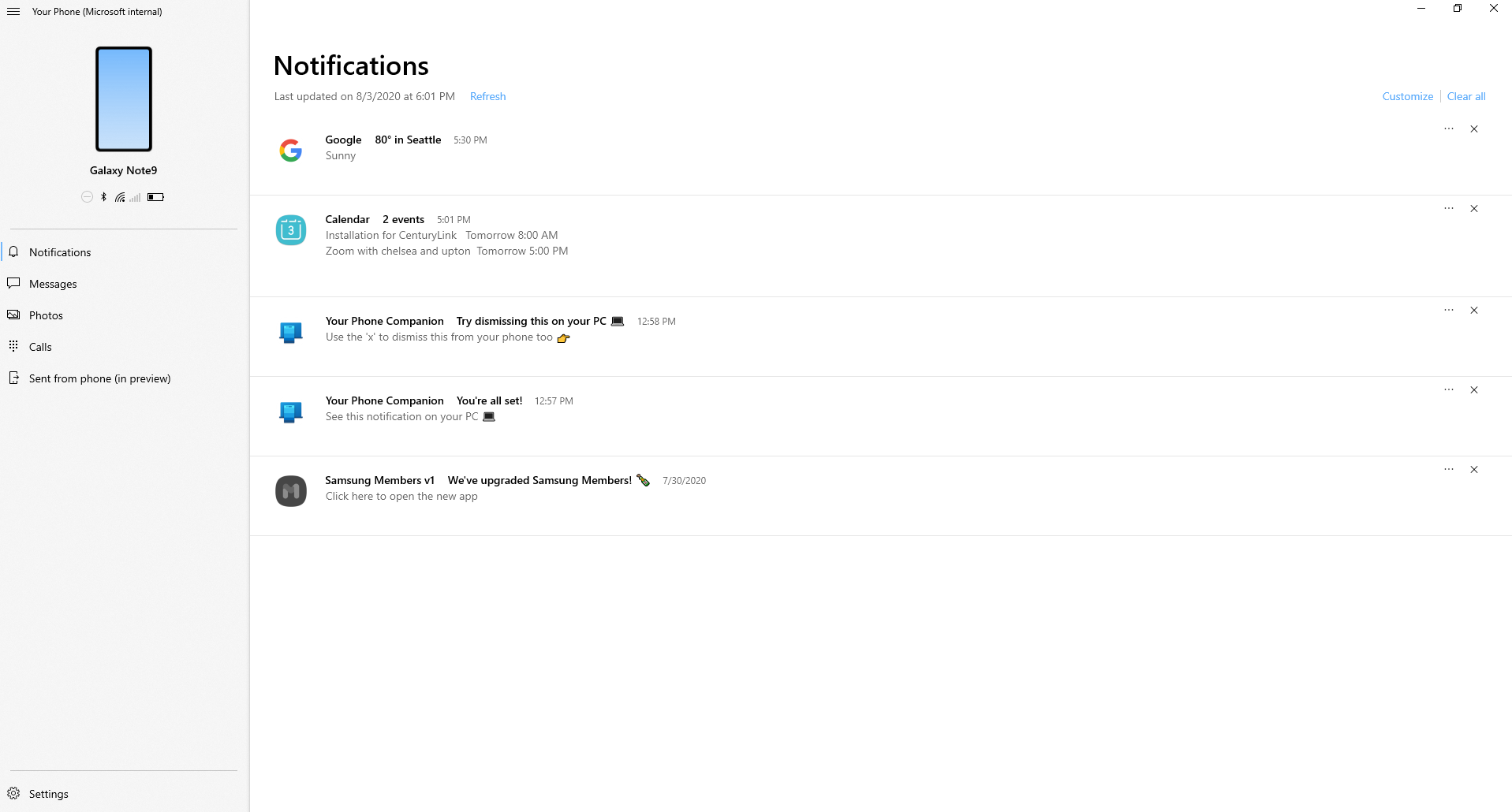Image resolution: width=1512 pixels, height=812 pixels.
Task: Click the phone battery status icon
Action: tap(155, 197)
